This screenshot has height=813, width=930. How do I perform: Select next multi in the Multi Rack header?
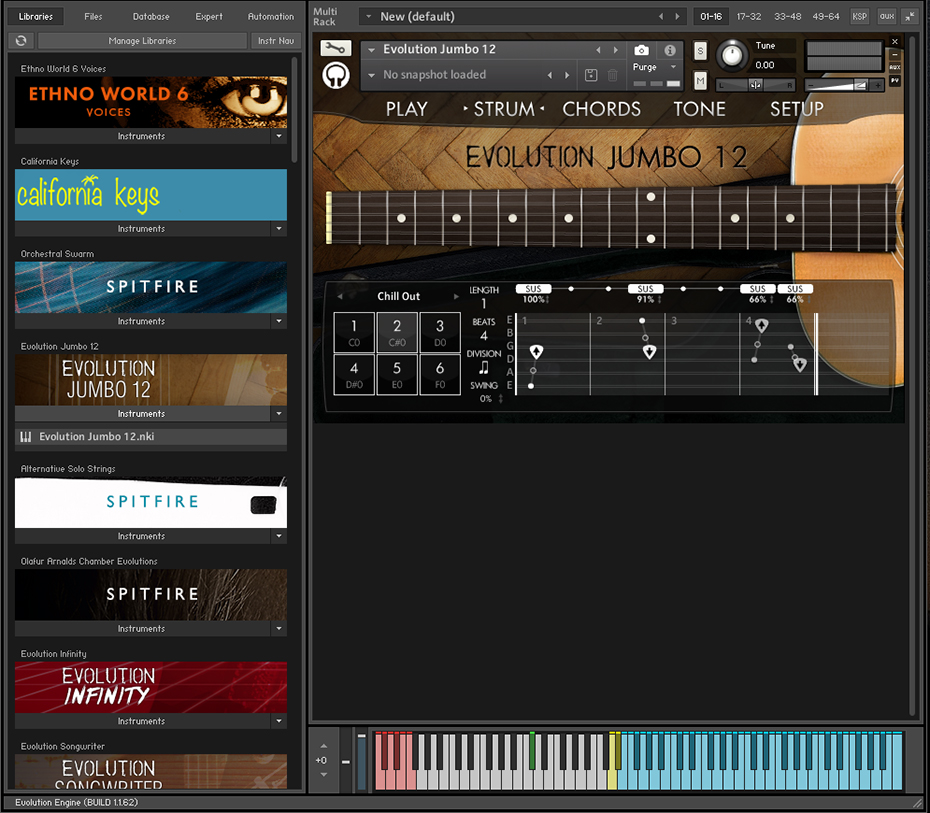tap(677, 17)
